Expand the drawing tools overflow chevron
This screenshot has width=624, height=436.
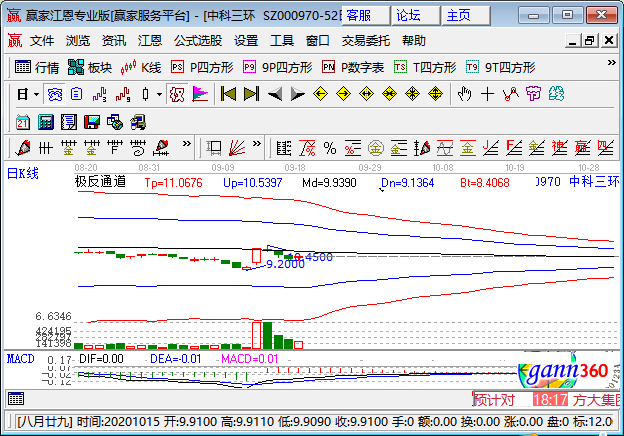tap(186, 144)
